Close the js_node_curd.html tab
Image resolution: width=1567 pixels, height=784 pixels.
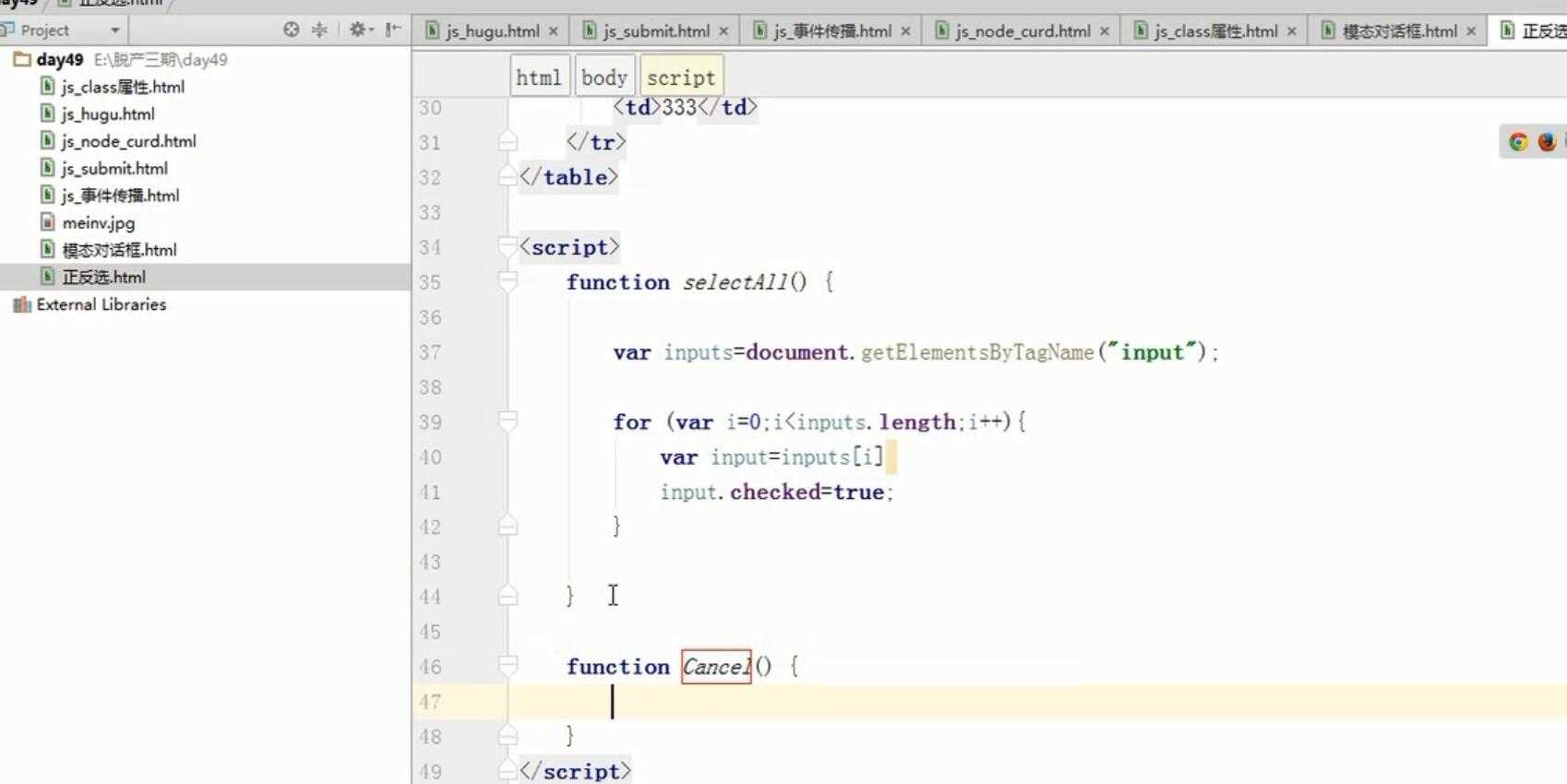[1104, 31]
